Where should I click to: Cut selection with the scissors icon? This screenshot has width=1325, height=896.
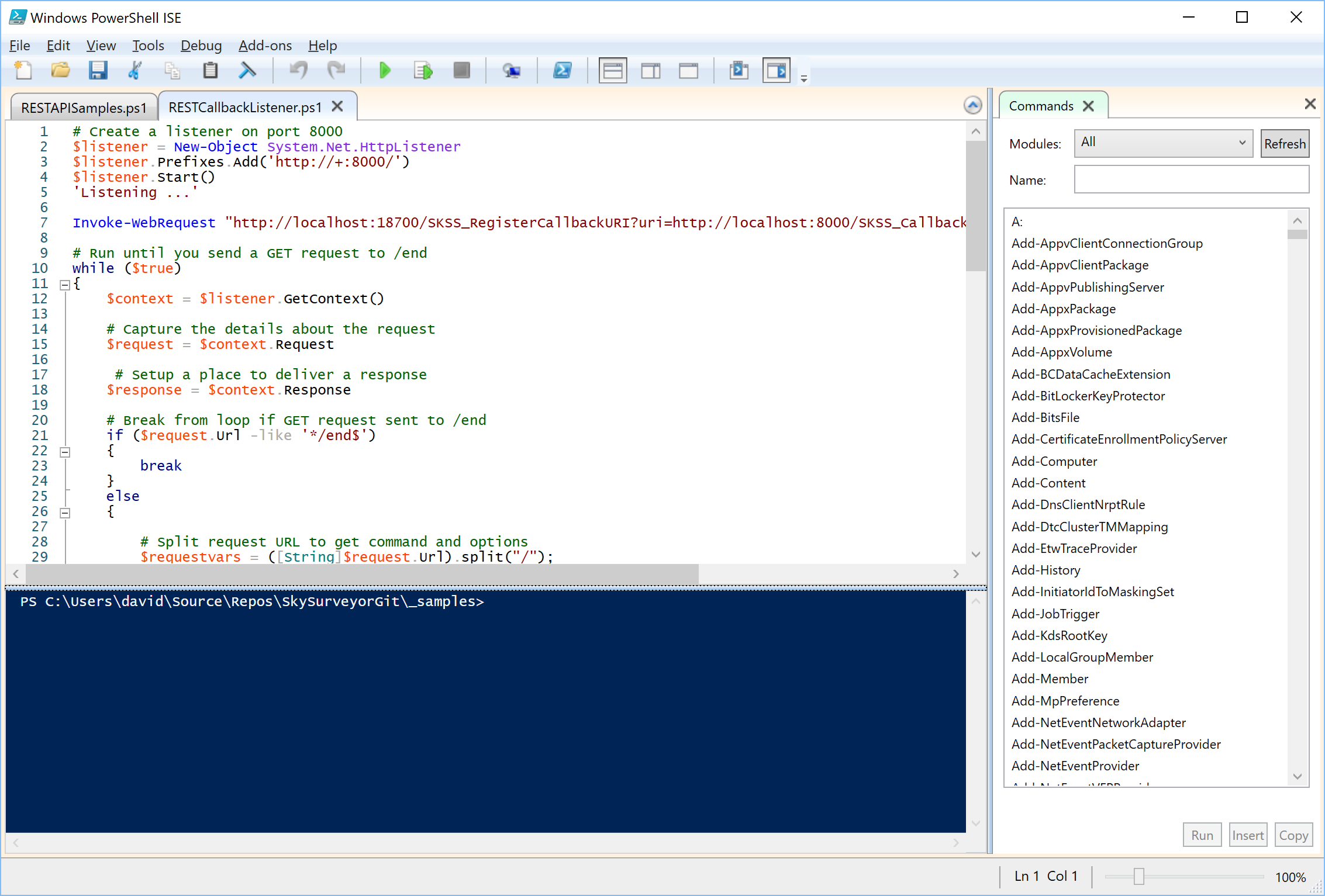[x=135, y=71]
